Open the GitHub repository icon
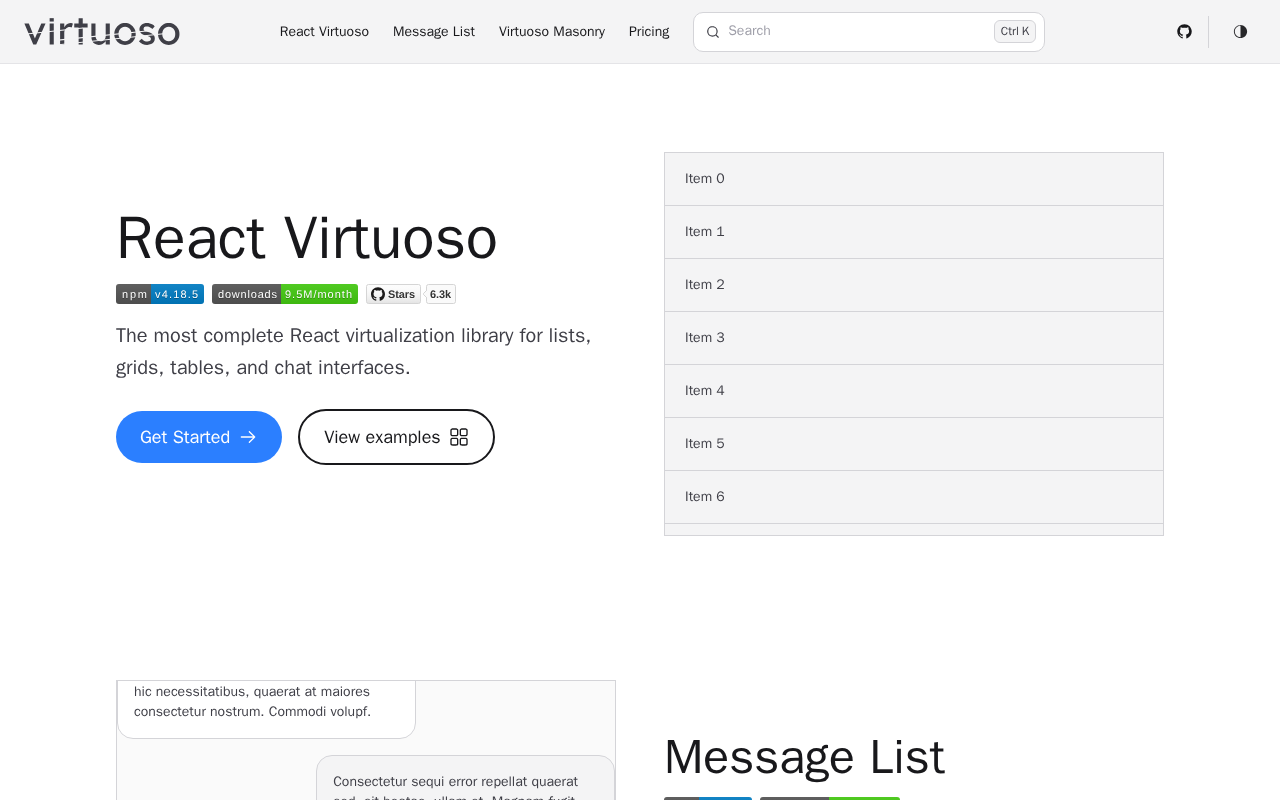This screenshot has width=1280, height=800. (x=1184, y=32)
